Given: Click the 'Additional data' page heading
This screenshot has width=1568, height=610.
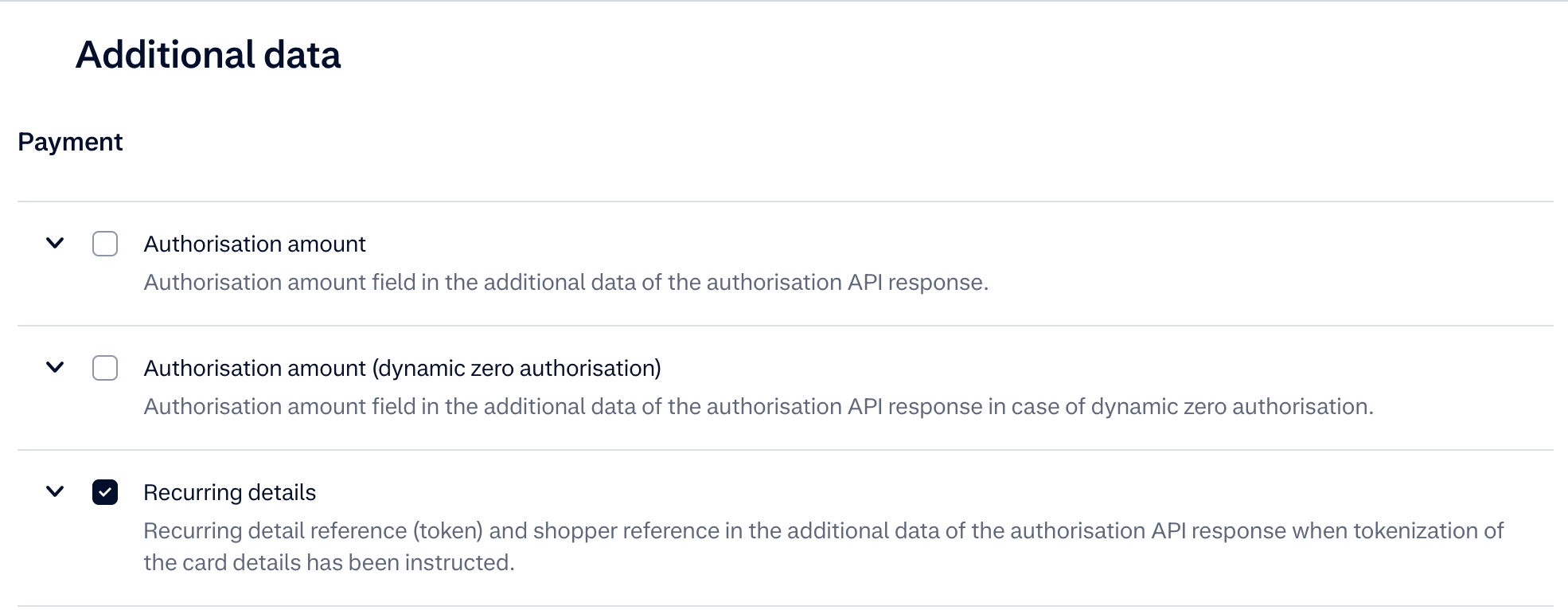Looking at the screenshot, I should click(208, 55).
